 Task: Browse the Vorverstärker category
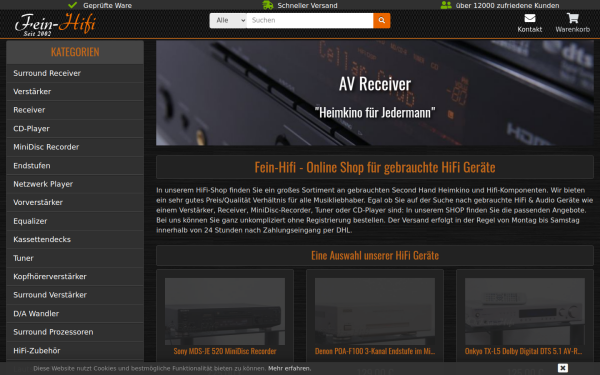(75, 202)
